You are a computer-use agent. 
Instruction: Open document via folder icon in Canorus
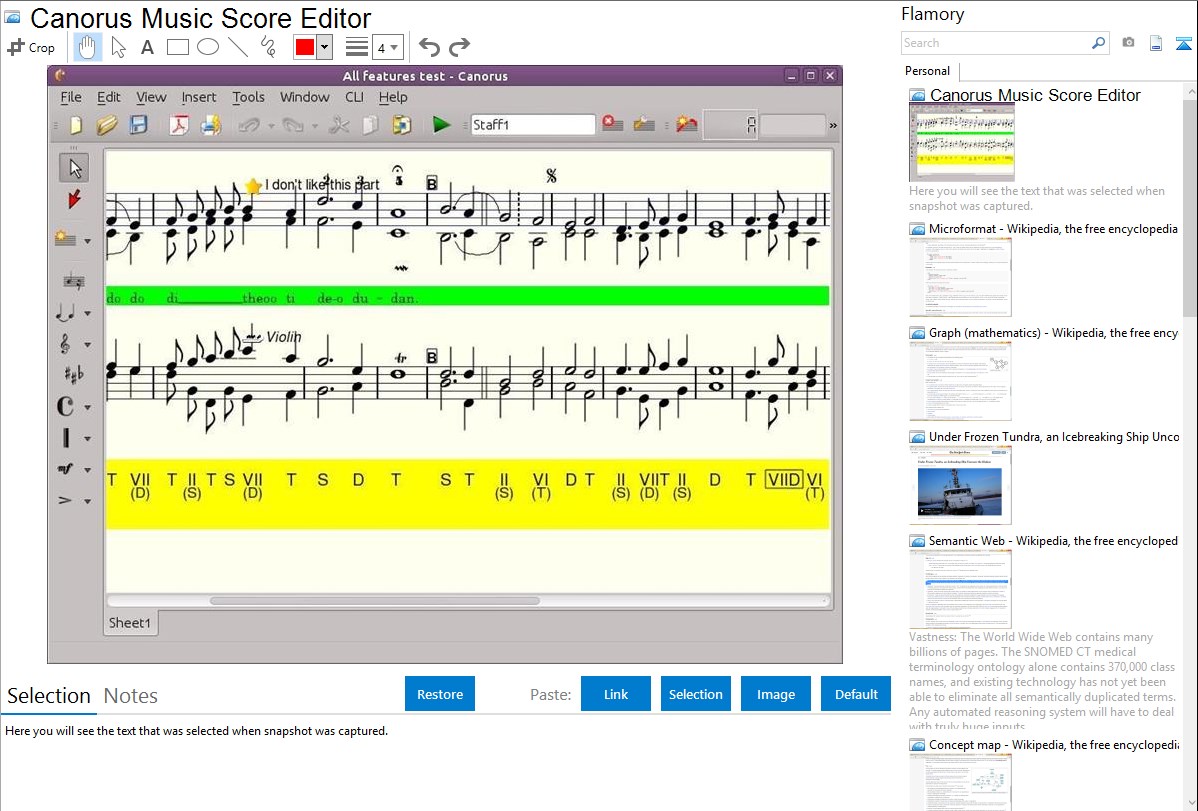pos(107,125)
